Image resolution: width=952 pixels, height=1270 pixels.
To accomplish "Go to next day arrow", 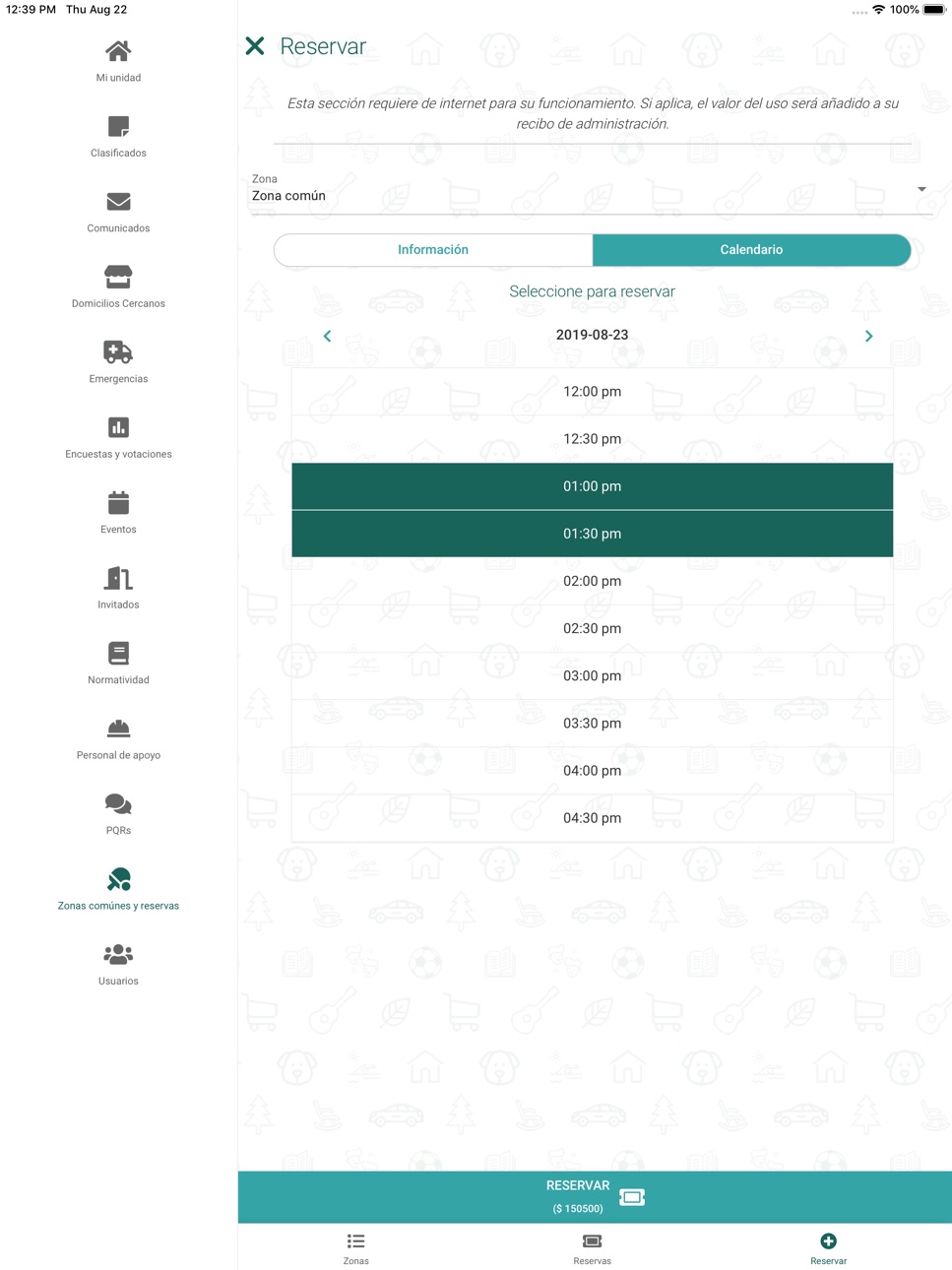I will pyautogui.click(x=868, y=336).
